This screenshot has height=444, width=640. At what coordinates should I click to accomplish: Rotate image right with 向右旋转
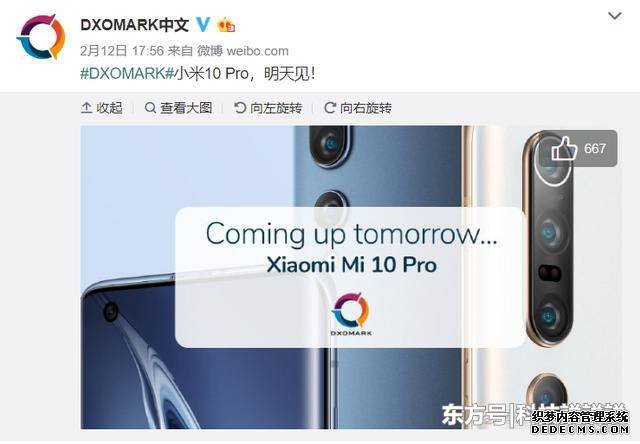coord(358,108)
